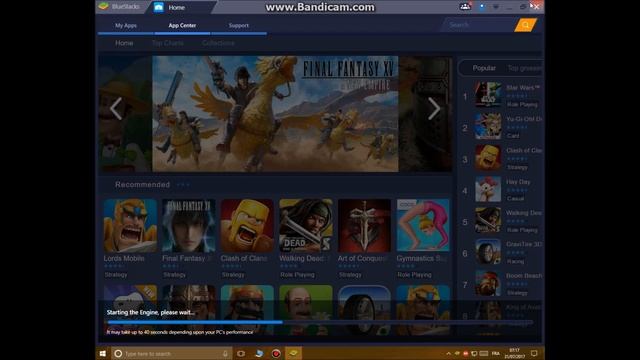Click the orange search magnifier button
The width and height of the screenshot is (640, 360).
click(x=526, y=25)
